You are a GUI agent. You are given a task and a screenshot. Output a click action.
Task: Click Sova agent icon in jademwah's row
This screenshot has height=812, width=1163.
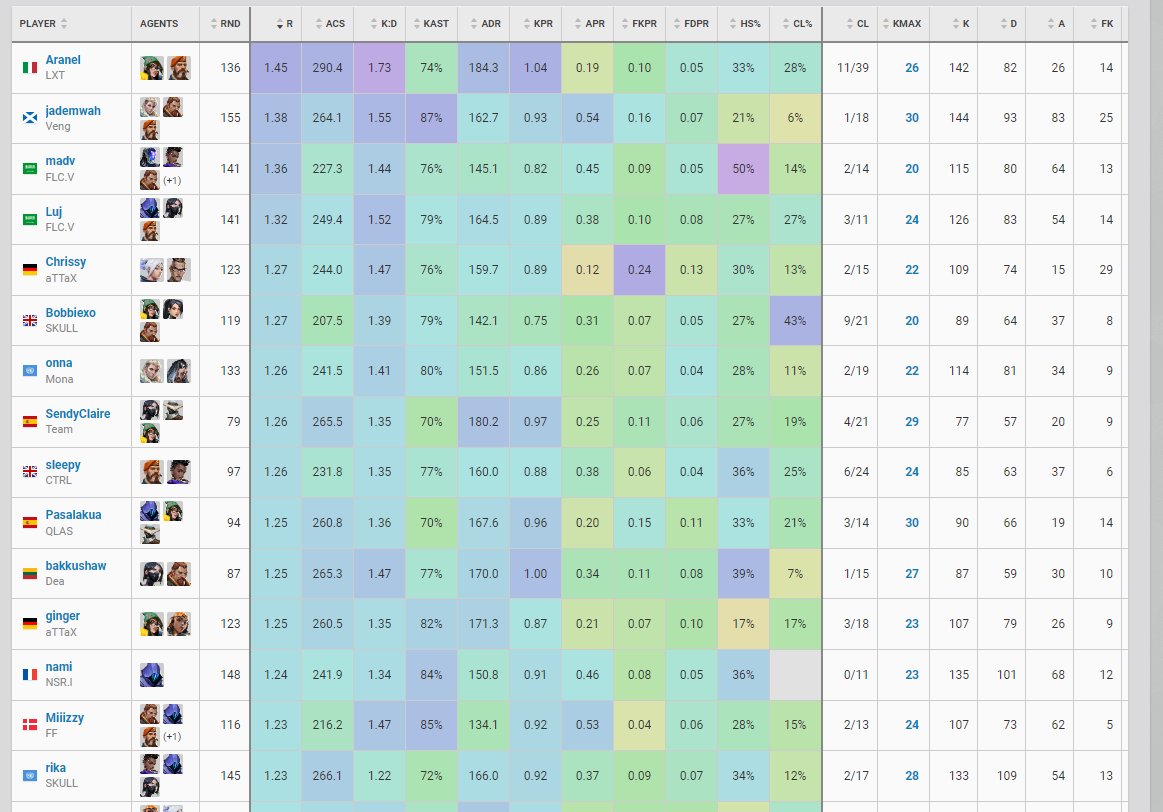click(151, 108)
